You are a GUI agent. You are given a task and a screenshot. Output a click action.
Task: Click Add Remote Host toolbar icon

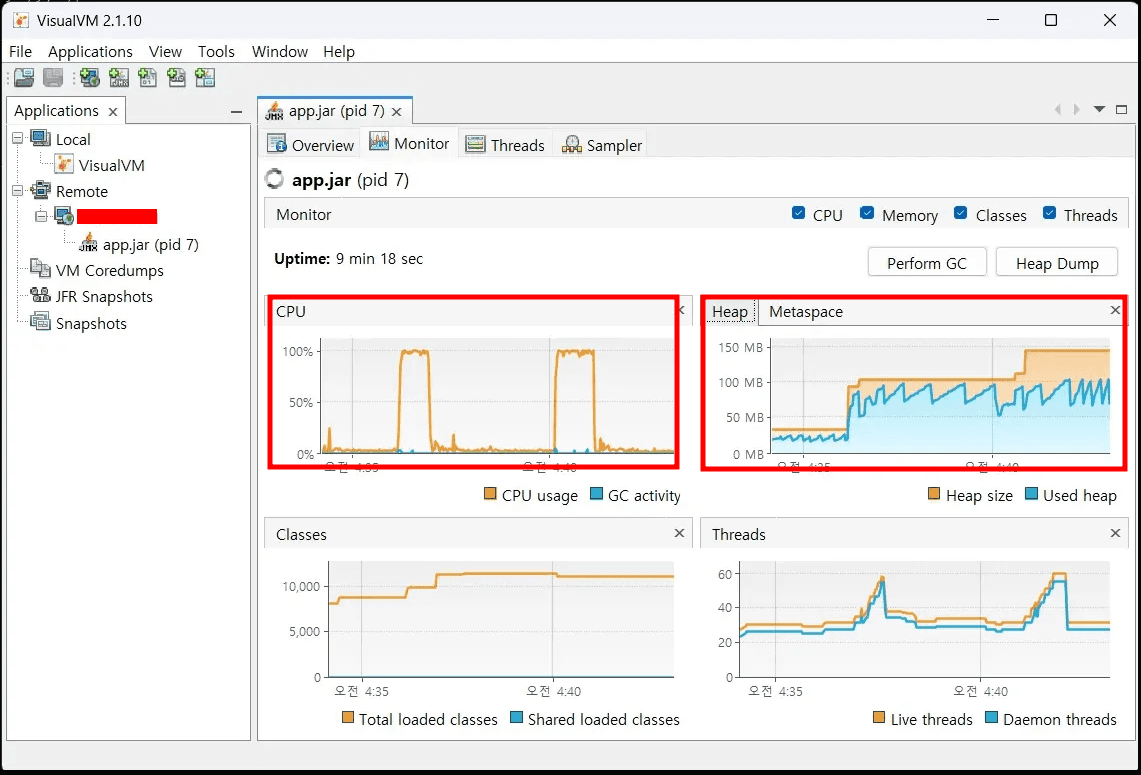click(90, 78)
